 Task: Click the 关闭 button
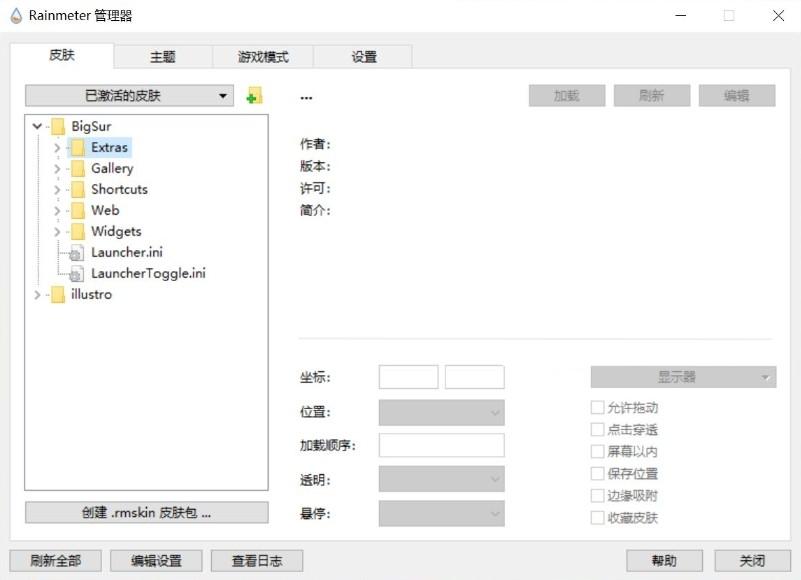(x=752, y=561)
